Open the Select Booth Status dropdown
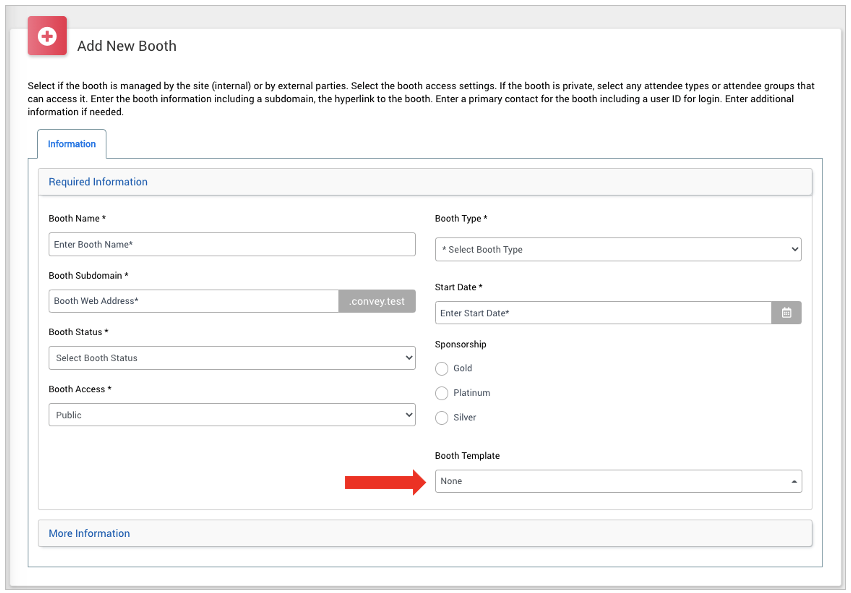Viewport: 851px width, 593px height. point(232,358)
